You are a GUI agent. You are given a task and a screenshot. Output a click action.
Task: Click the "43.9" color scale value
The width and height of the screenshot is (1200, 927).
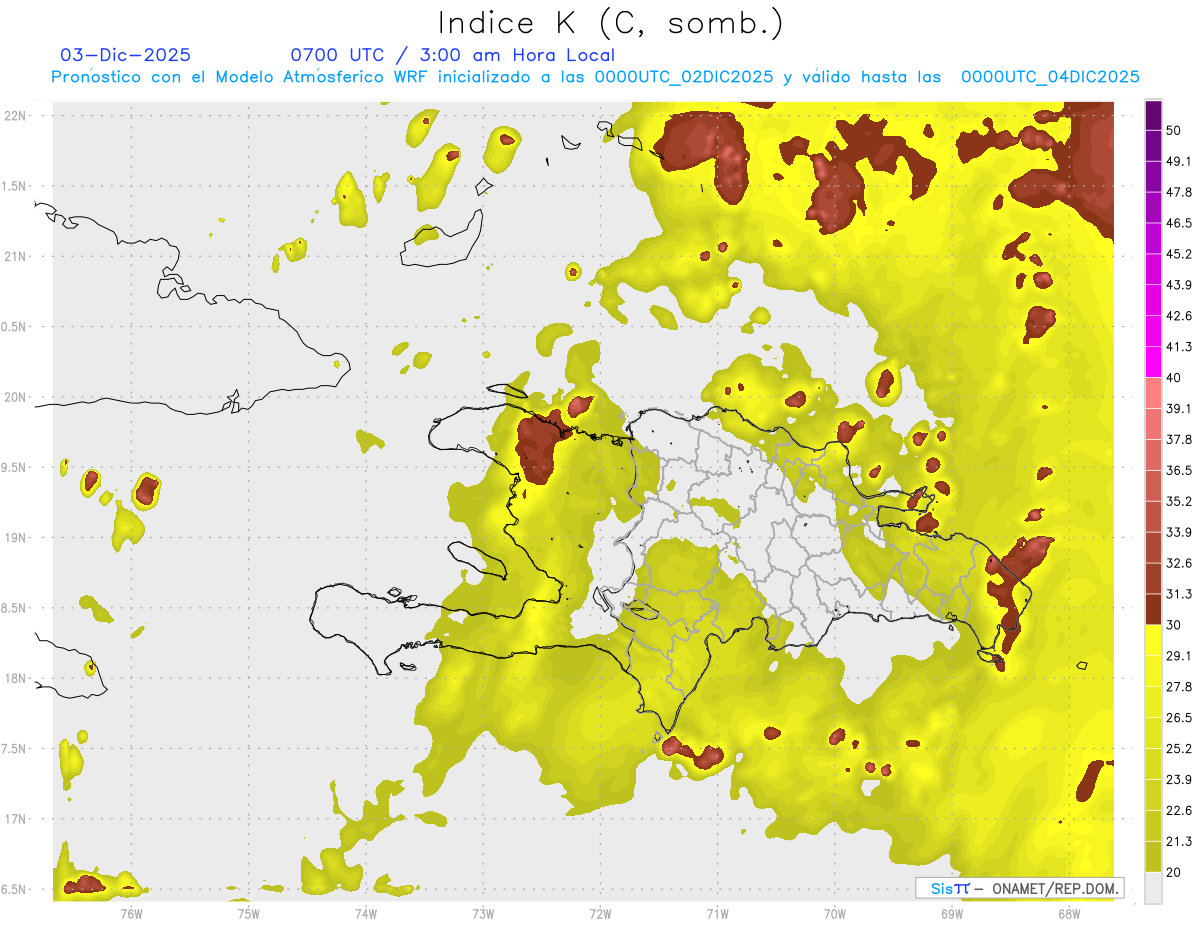1180,285
